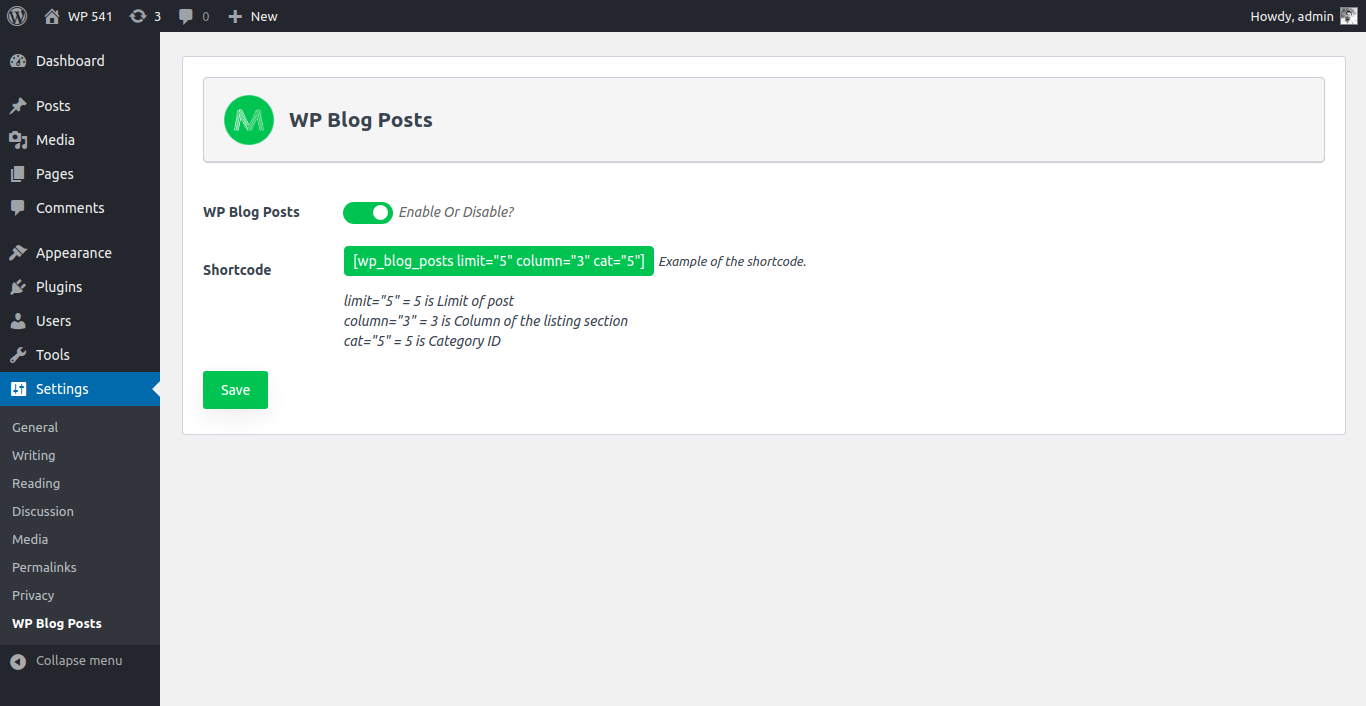Click the admin avatar image
The image size is (1366, 706).
tap(1349, 16)
